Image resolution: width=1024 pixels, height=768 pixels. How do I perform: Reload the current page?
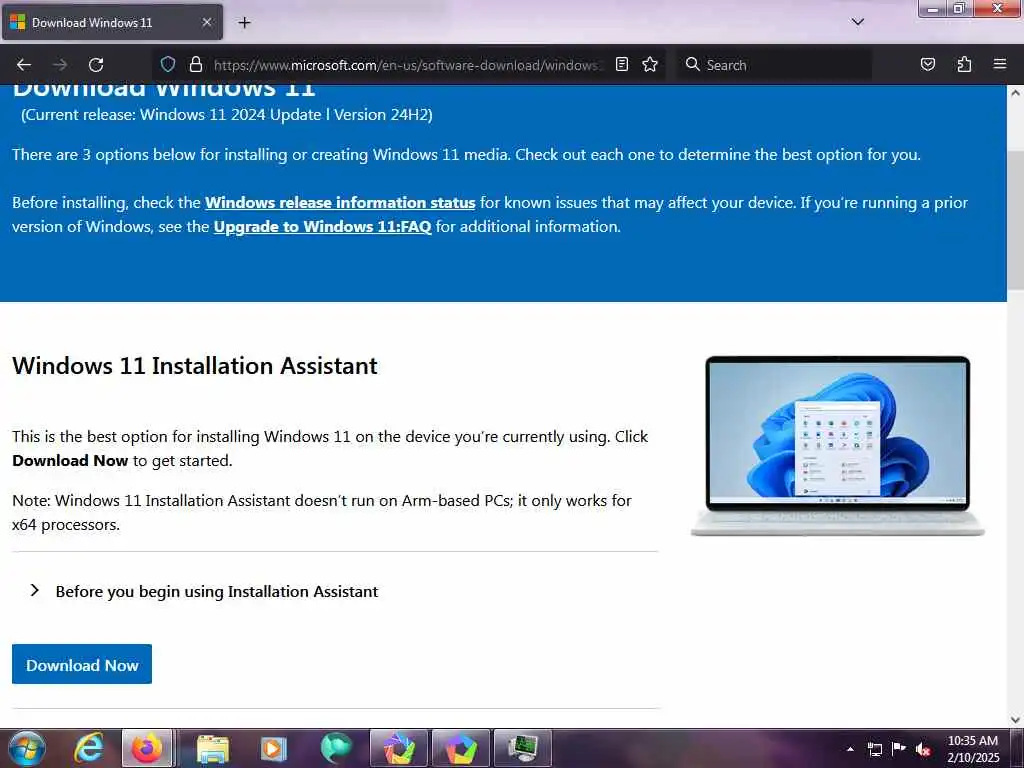tap(96, 65)
